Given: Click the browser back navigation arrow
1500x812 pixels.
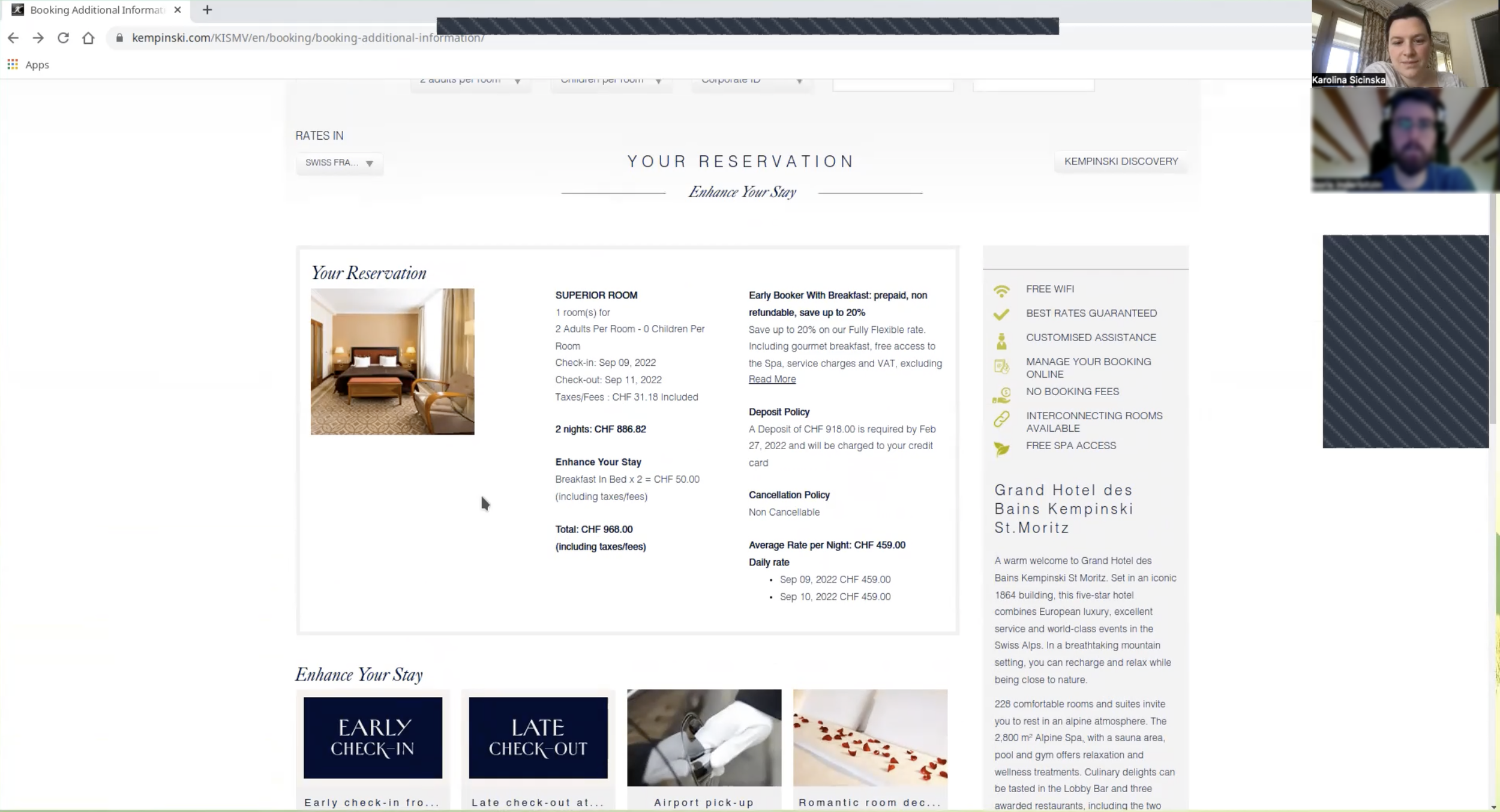Looking at the screenshot, I should coord(14,38).
